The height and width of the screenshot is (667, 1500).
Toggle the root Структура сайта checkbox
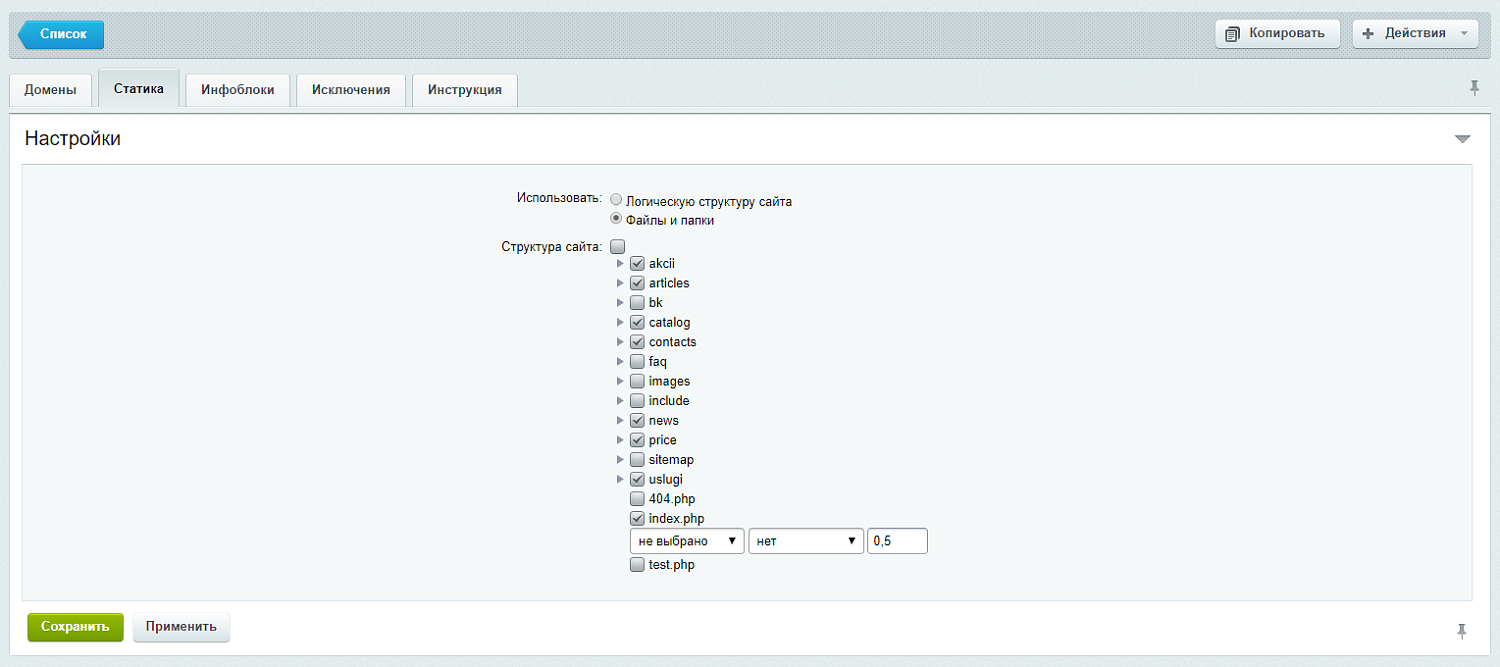tap(617, 246)
